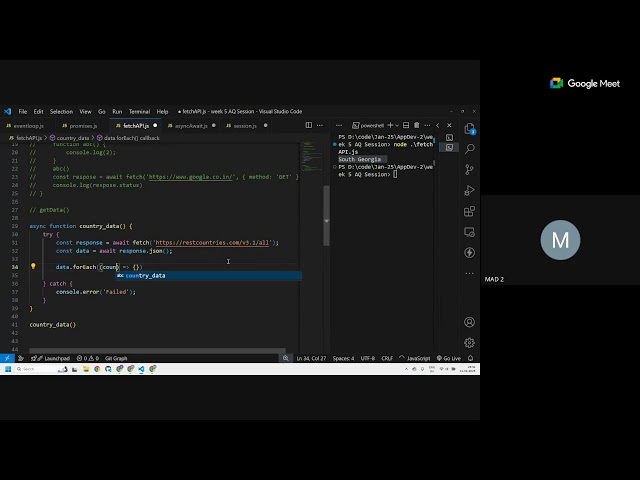
Task: Open the Explorer view in activity bar
Action: click(469, 128)
